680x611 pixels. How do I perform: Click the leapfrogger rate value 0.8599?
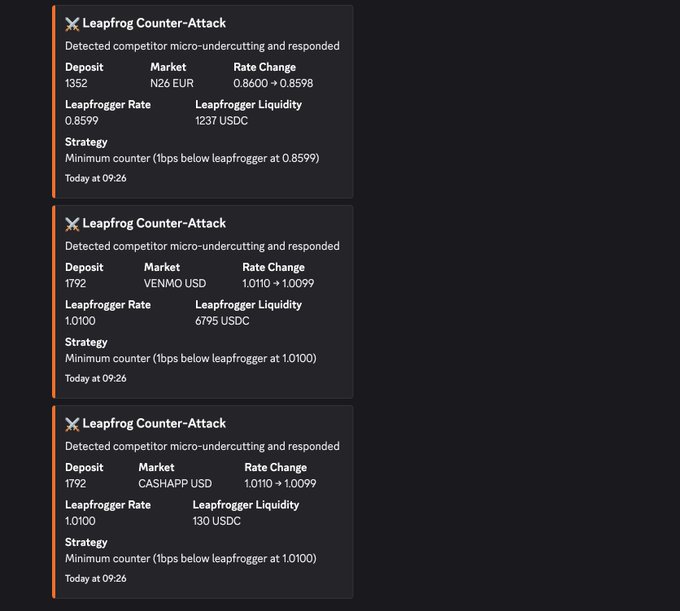pos(81,121)
